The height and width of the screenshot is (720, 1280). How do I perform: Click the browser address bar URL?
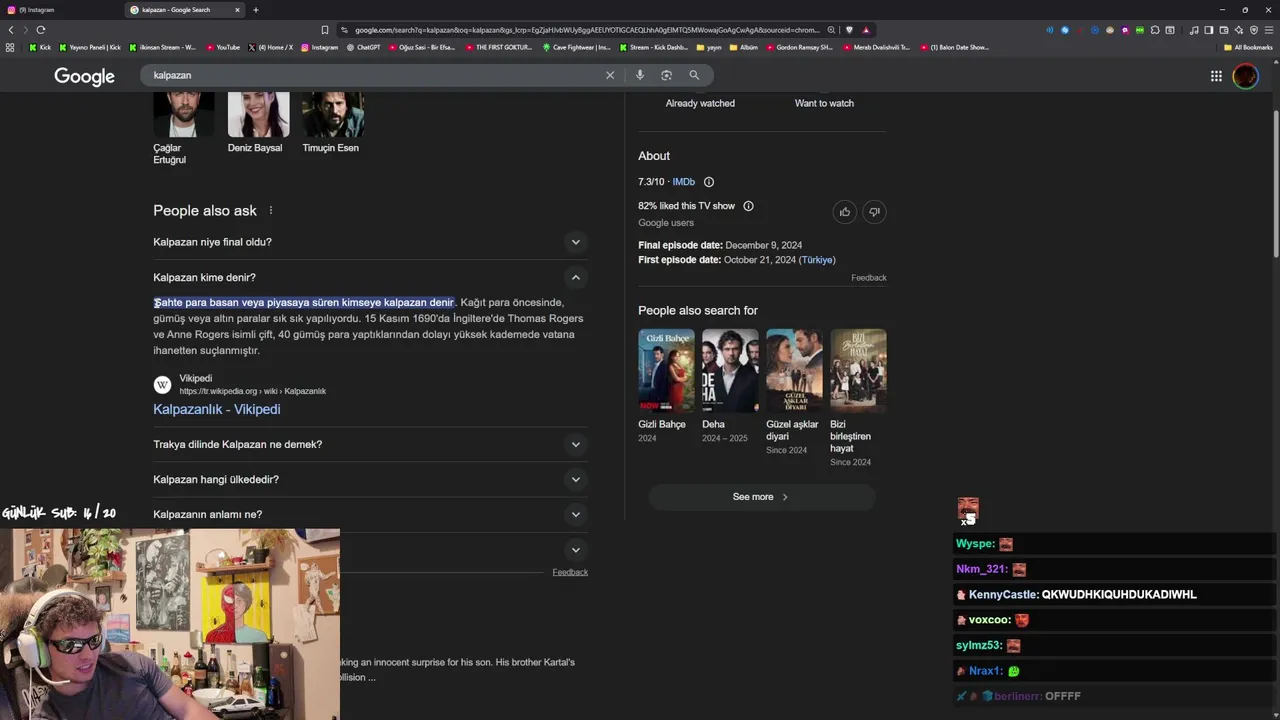click(x=587, y=30)
